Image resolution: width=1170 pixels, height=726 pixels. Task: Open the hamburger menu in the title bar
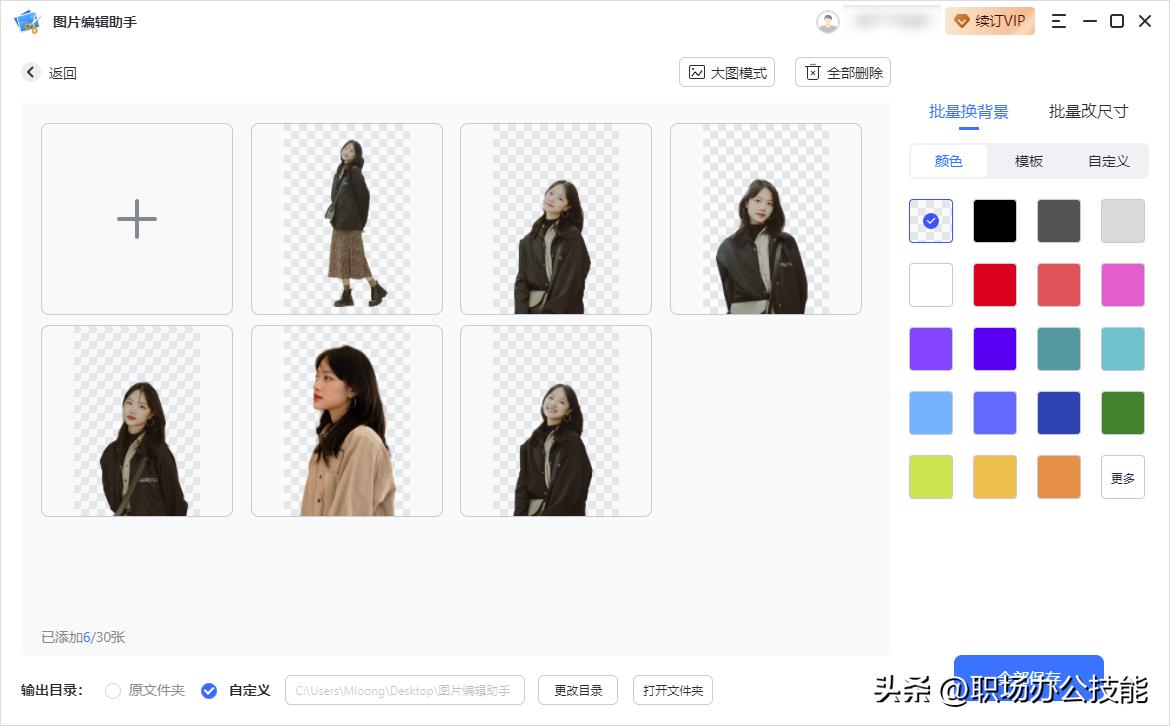1059,21
